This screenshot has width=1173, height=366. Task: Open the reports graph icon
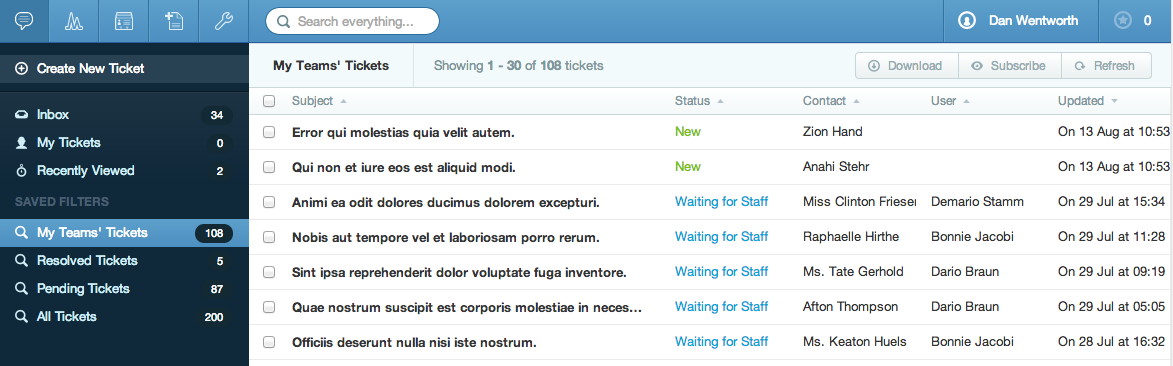[73, 21]
